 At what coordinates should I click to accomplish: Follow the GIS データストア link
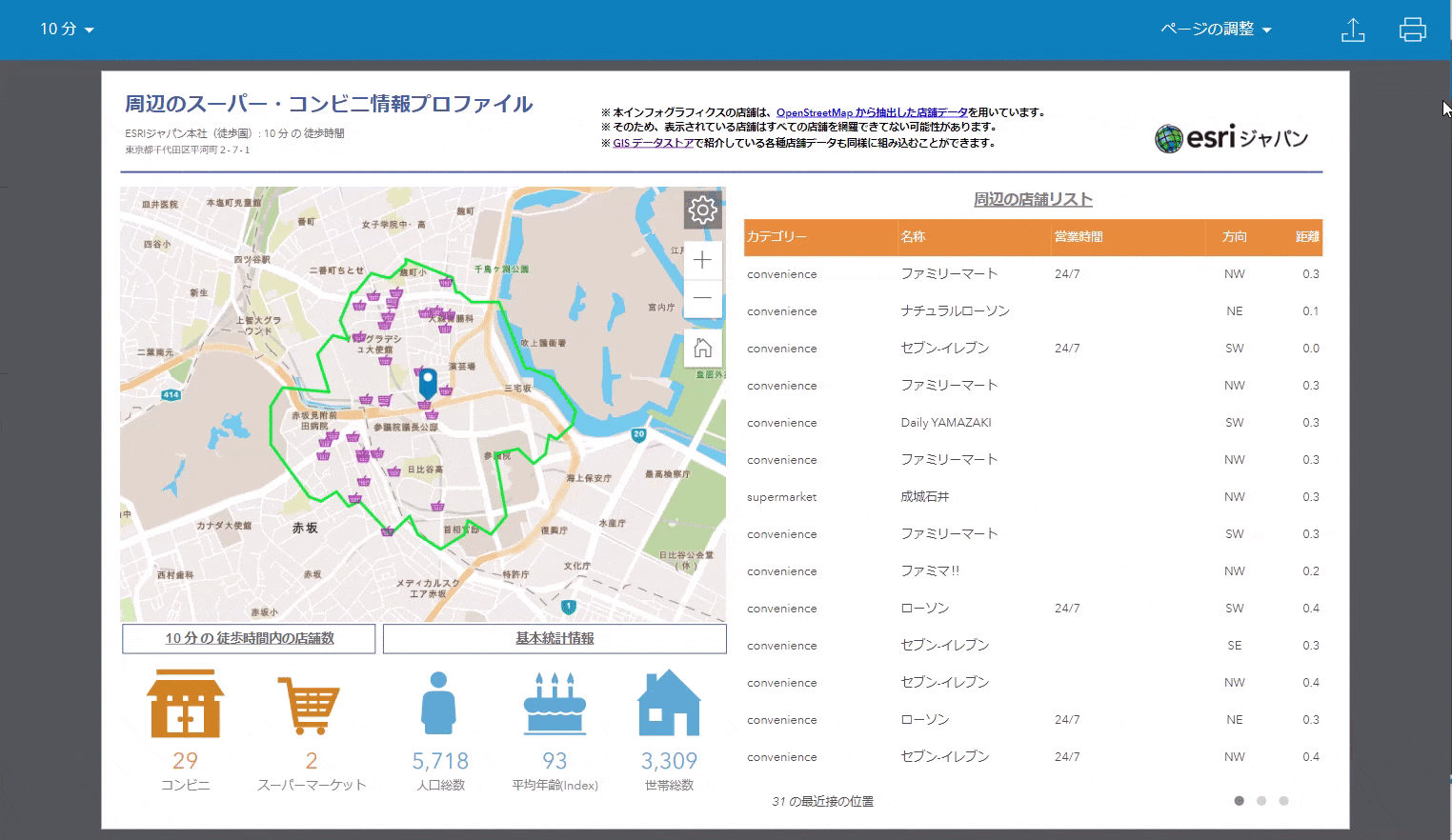[x=653, y=143]
